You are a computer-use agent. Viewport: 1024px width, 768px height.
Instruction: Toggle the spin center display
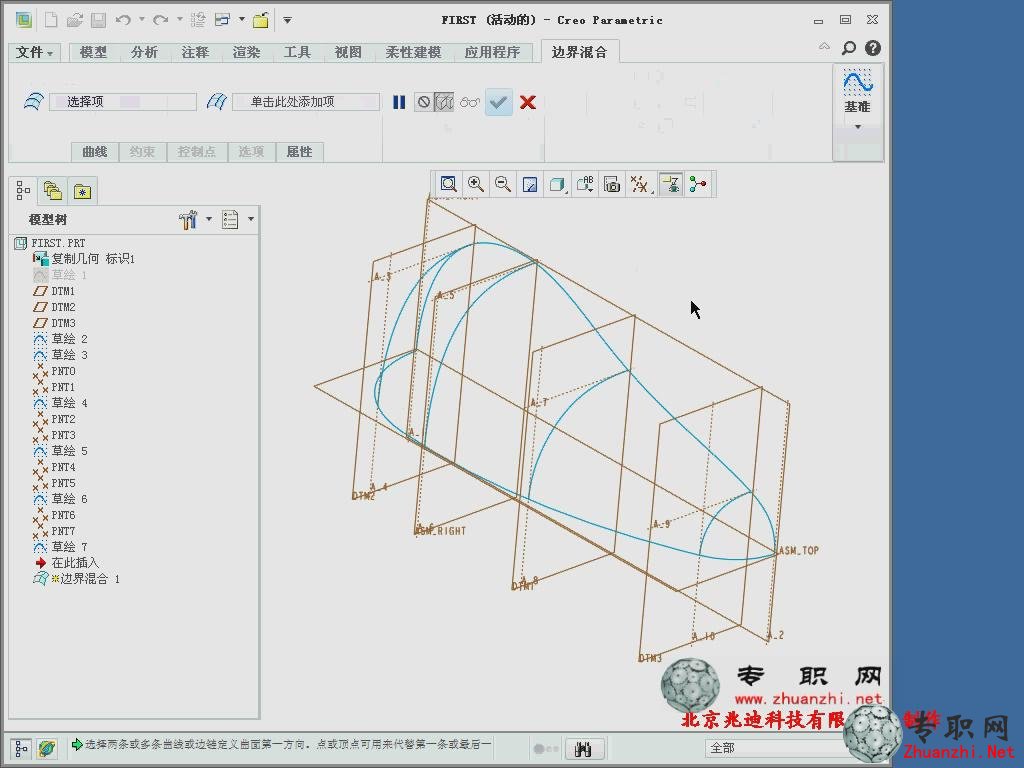pos(698,185)
